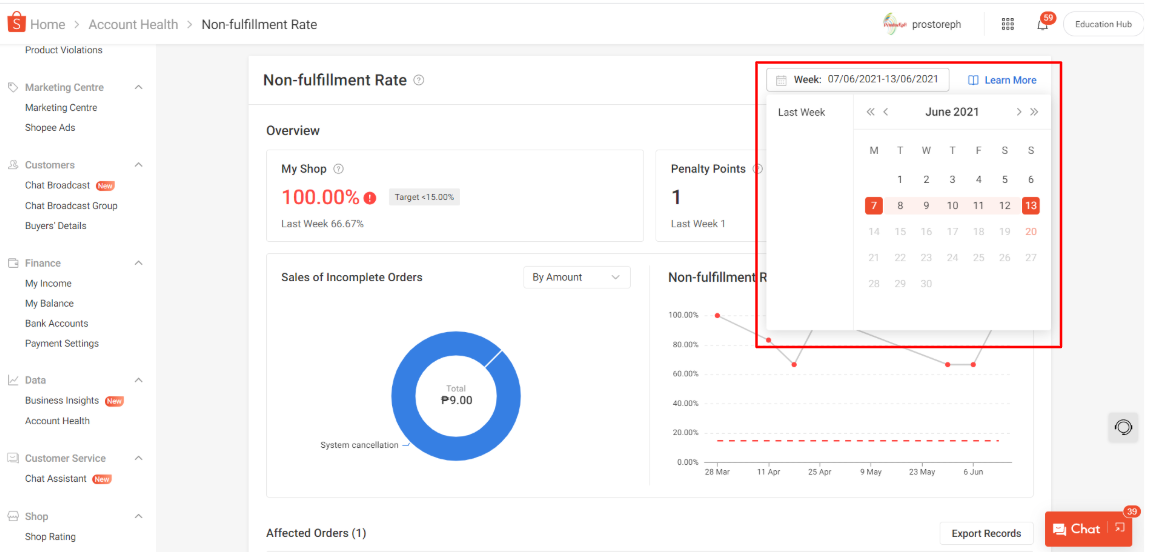This screenshot has height=555, width=1149.
Task: Click Account Health in the breadcrumb
Action: tap(133, 24)
